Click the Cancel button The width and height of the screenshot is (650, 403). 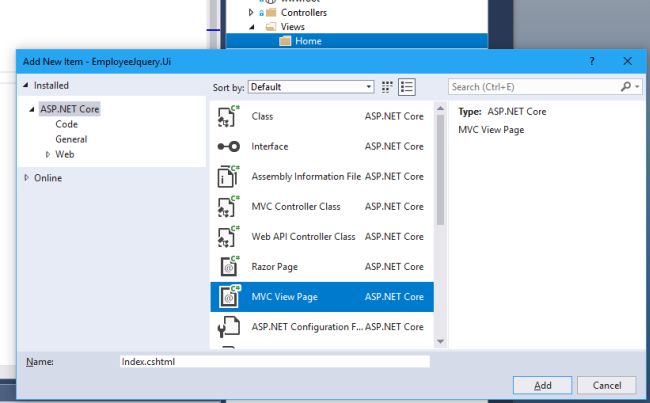606,385
